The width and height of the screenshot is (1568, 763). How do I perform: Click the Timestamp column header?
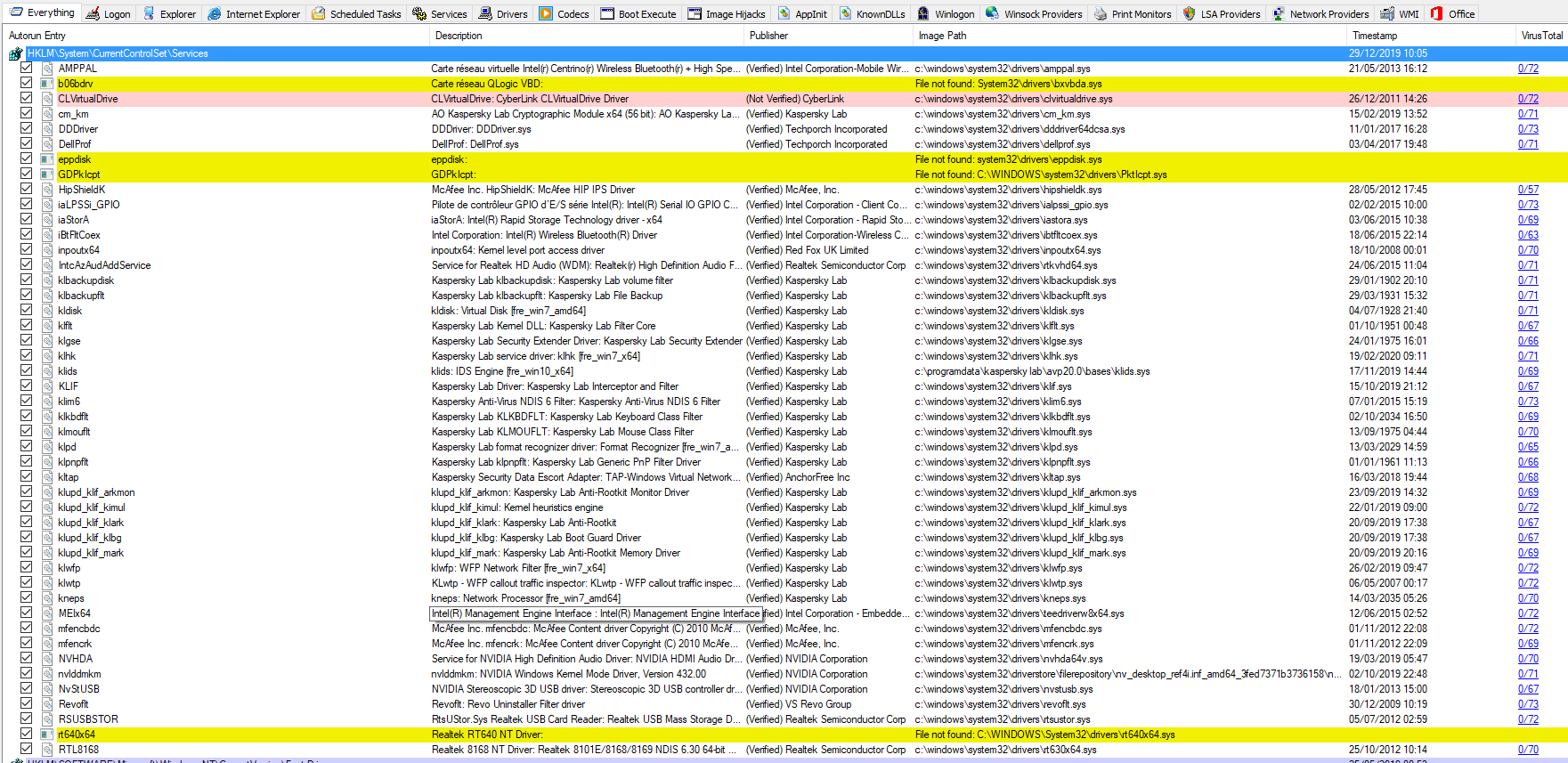click(x=1431, y=36)
